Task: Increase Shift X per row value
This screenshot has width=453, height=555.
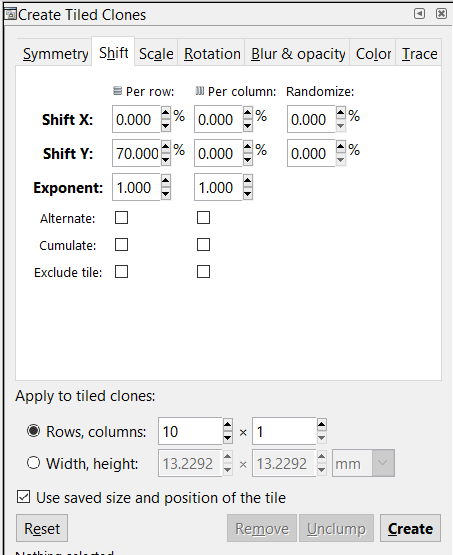Action: (x=166, y=113)
